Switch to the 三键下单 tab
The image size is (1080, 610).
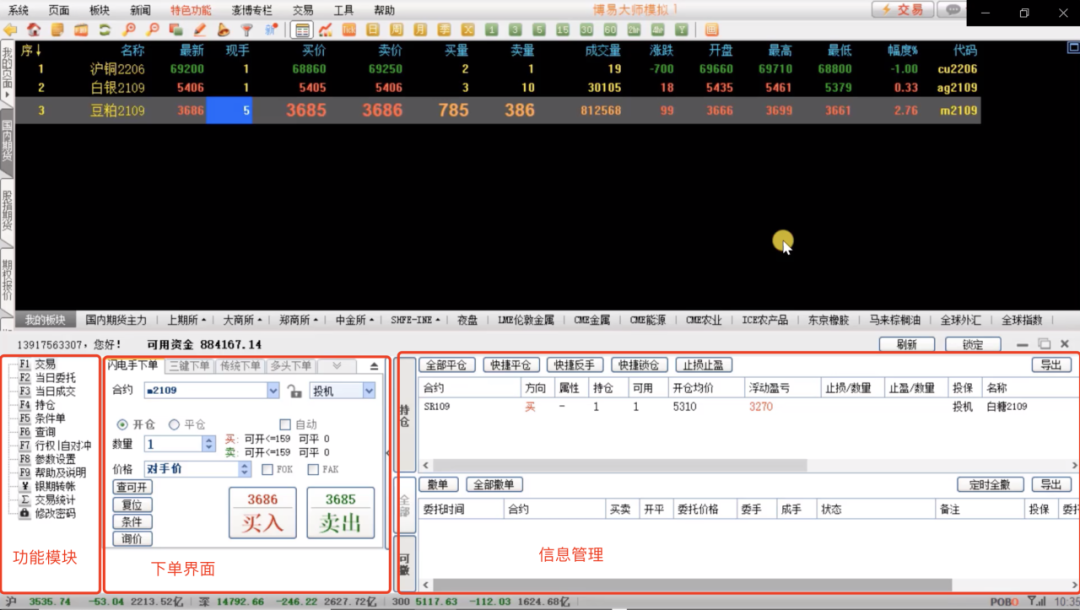[x=187, y=367]
